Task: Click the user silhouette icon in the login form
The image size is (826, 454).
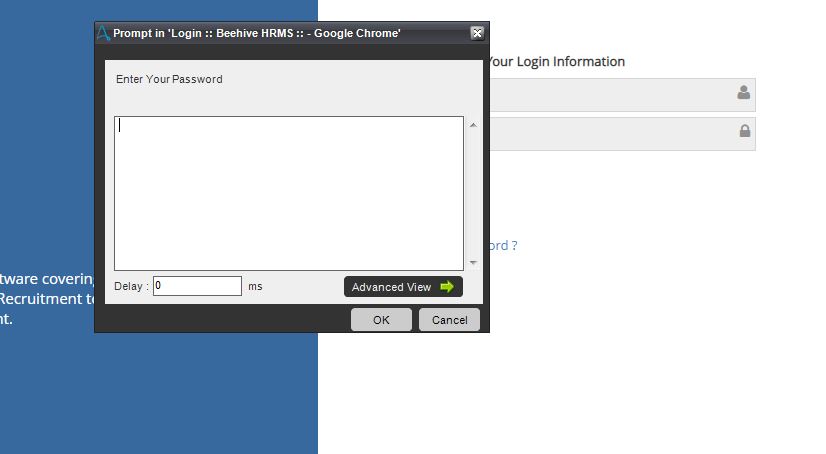Action: click(743, 93)
